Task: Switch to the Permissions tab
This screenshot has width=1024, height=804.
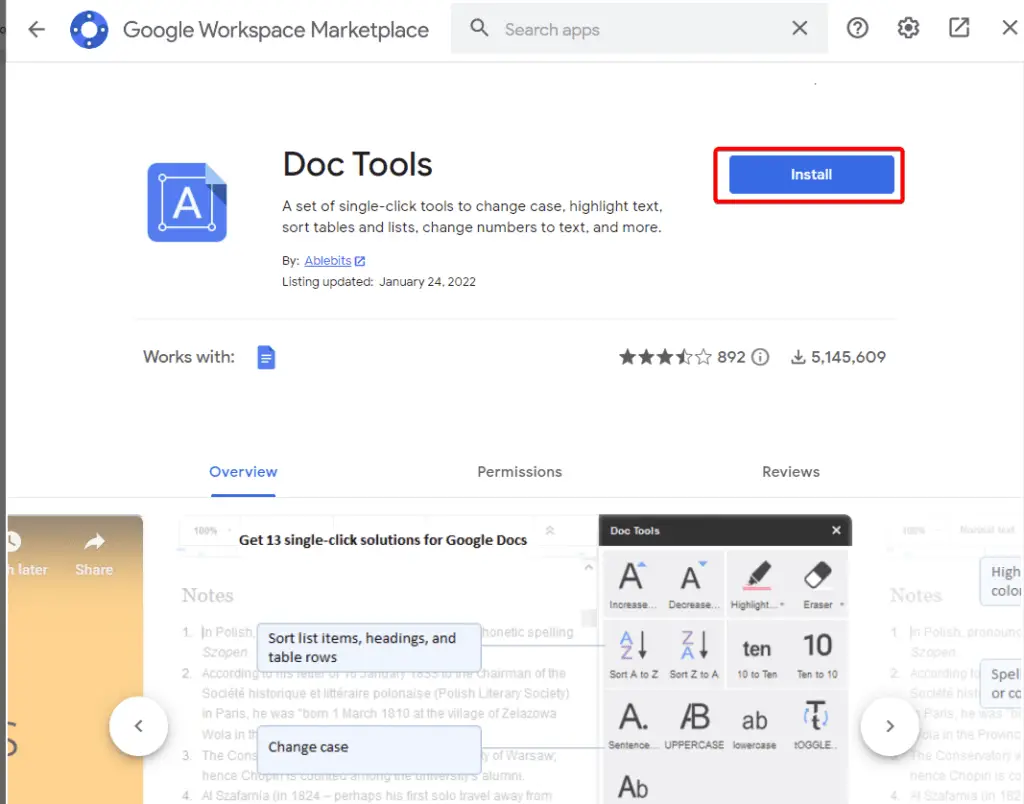Action: coord(519,471)
